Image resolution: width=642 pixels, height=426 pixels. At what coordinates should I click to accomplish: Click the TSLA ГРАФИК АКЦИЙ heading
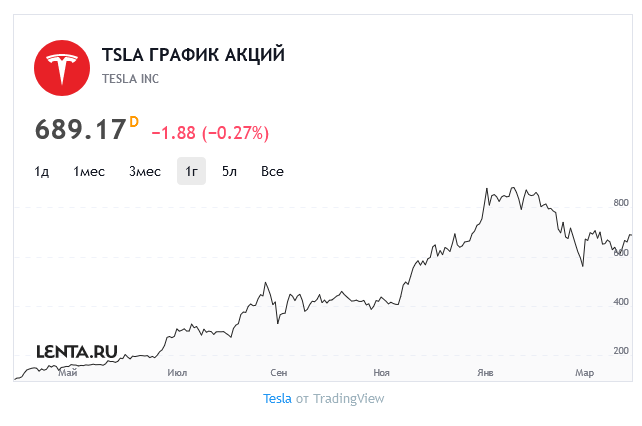click(193, 55)
